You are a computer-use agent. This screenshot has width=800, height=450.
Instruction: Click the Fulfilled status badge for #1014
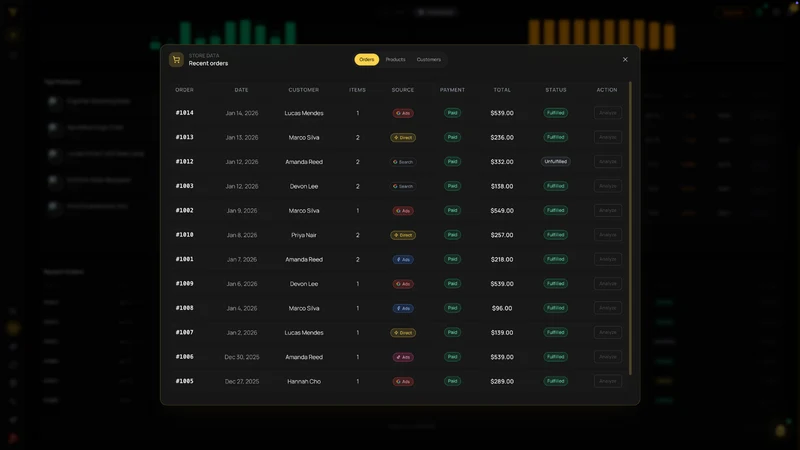point(556,113)
